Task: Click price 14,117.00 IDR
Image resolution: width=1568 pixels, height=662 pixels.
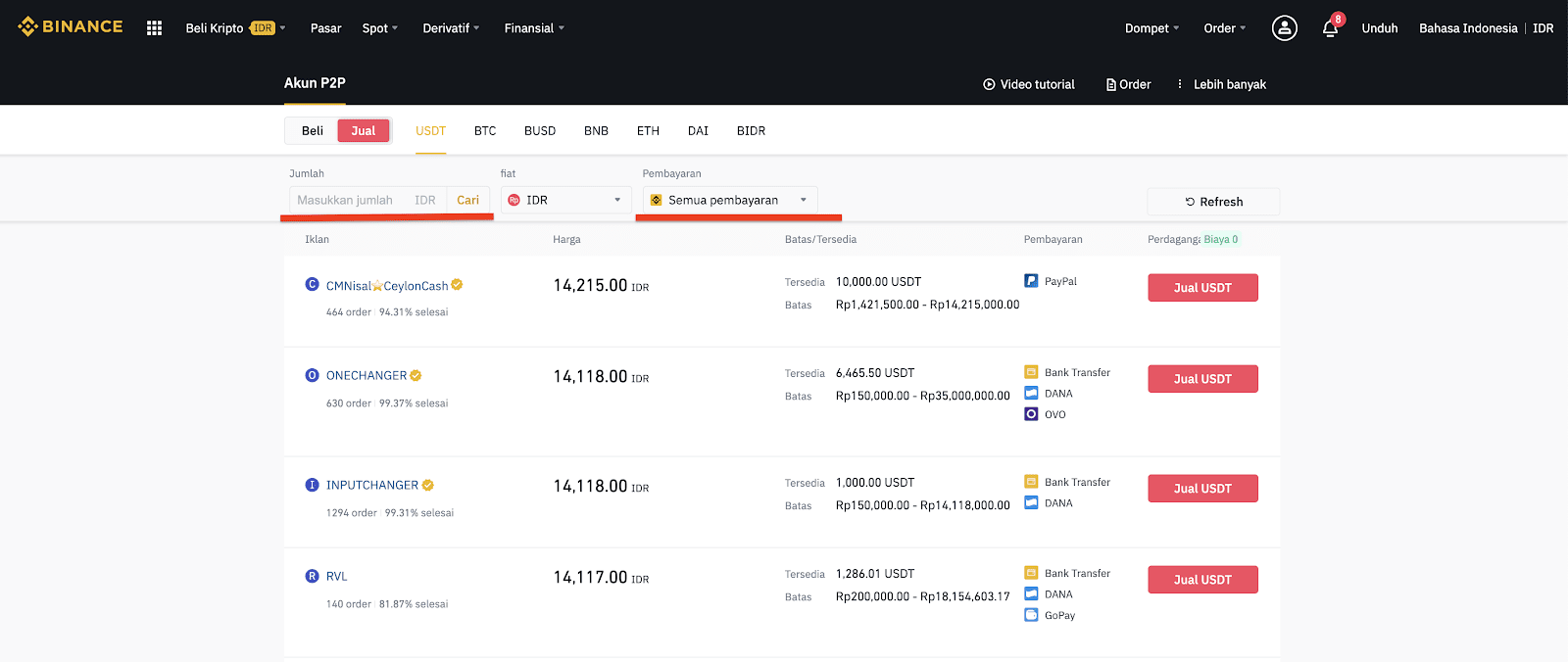Action: tap(601, 577)
